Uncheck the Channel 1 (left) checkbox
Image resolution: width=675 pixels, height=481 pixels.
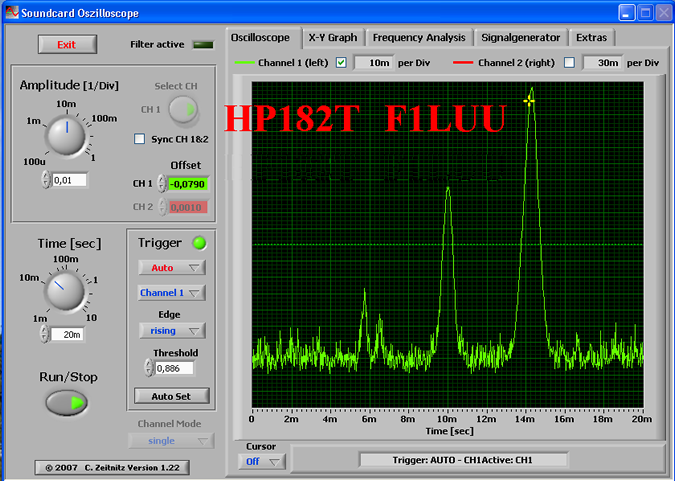click(341, 63)
